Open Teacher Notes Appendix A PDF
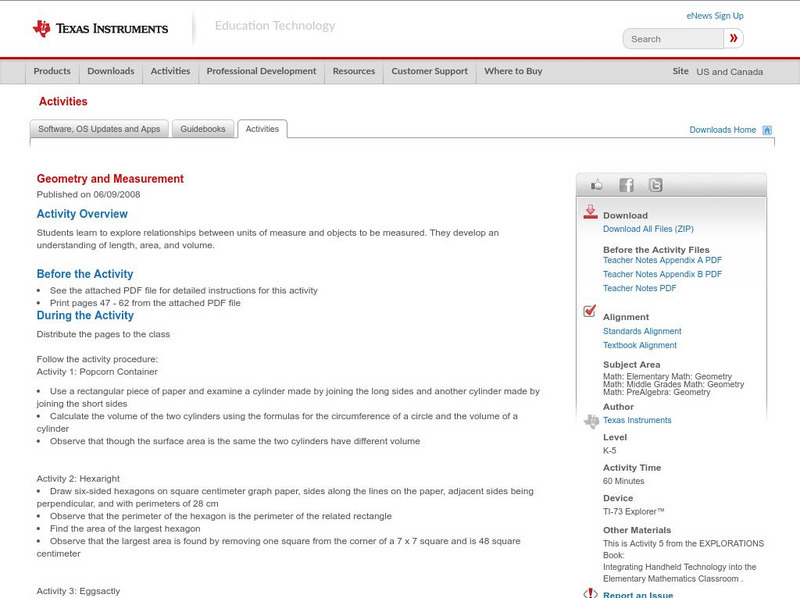 662,260
